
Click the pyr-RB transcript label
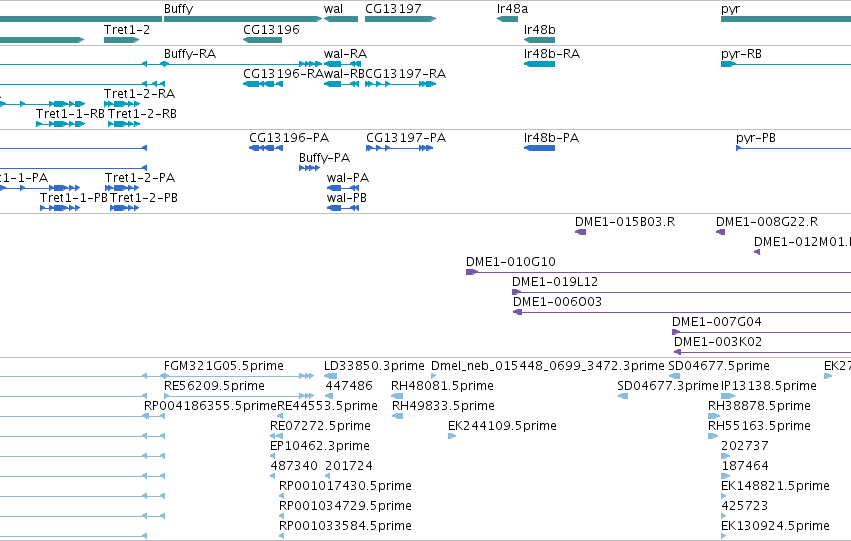(x=741, y=54)
